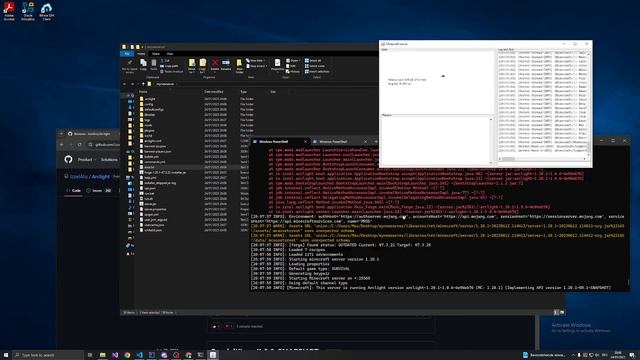Click Pin to Quick access in Explorer ribbon
The height and width of the screenshot is (360, 640).
(129, 66)
